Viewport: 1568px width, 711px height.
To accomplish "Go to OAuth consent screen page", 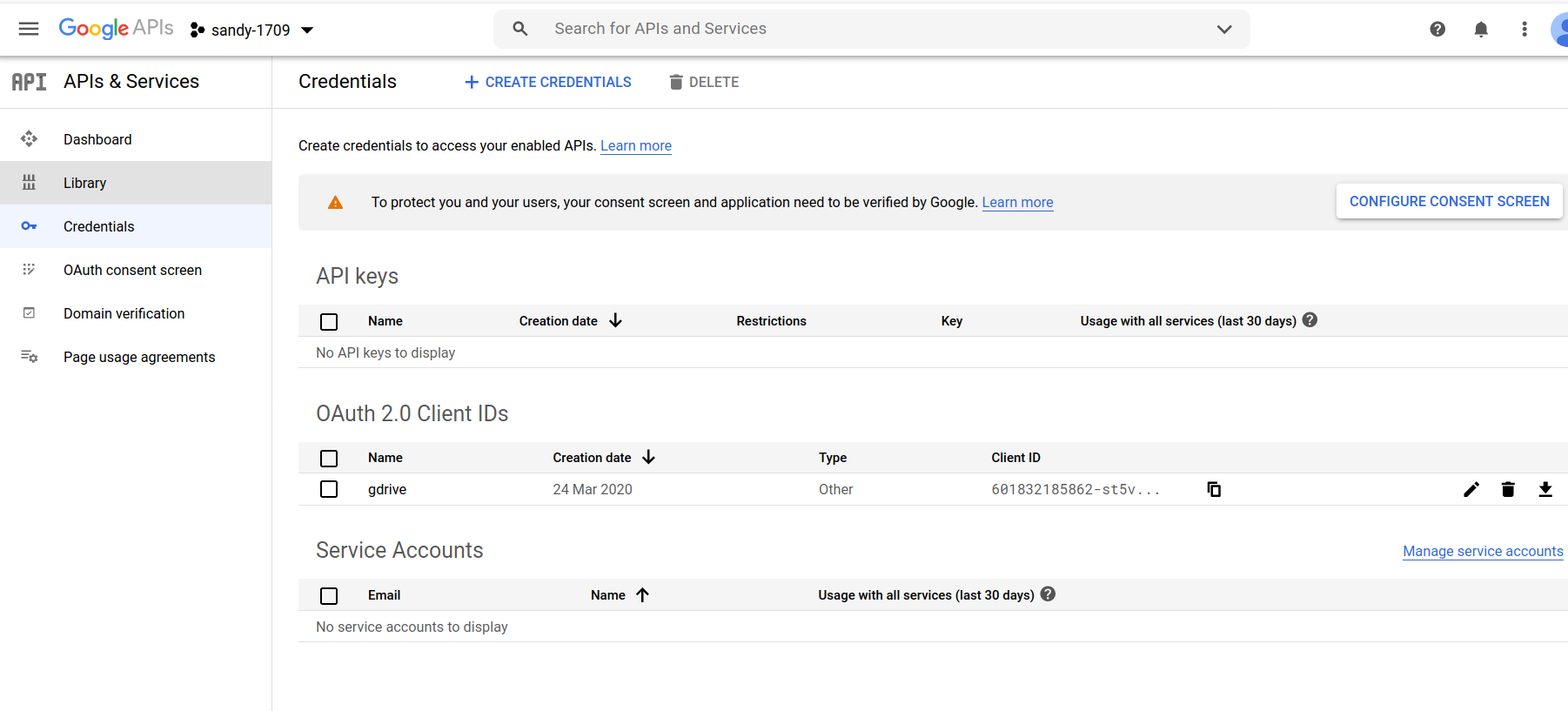I will tap(132, 270).
